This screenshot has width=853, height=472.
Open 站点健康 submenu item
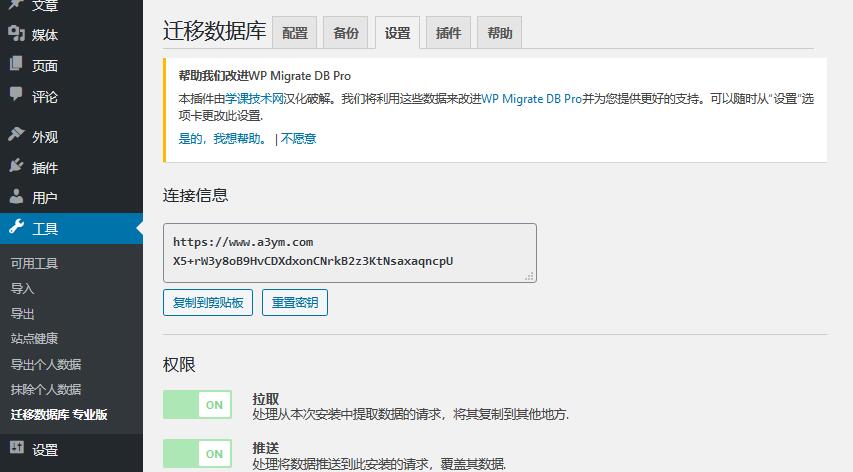[x=34, y=339]
